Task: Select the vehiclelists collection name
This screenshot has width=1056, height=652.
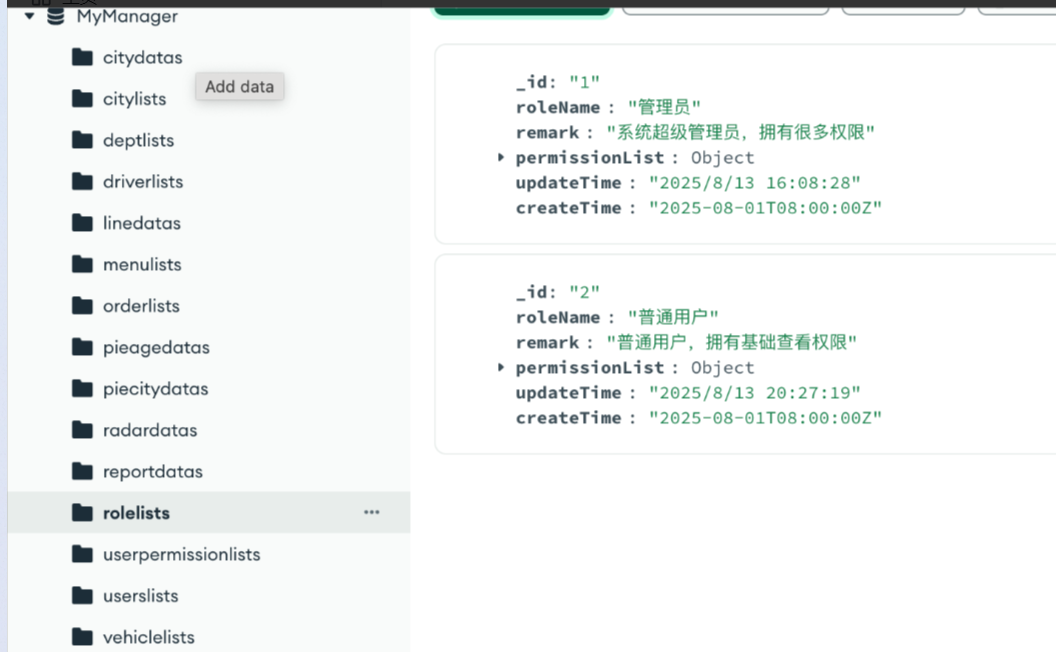Action: click(x=149, y=637)
